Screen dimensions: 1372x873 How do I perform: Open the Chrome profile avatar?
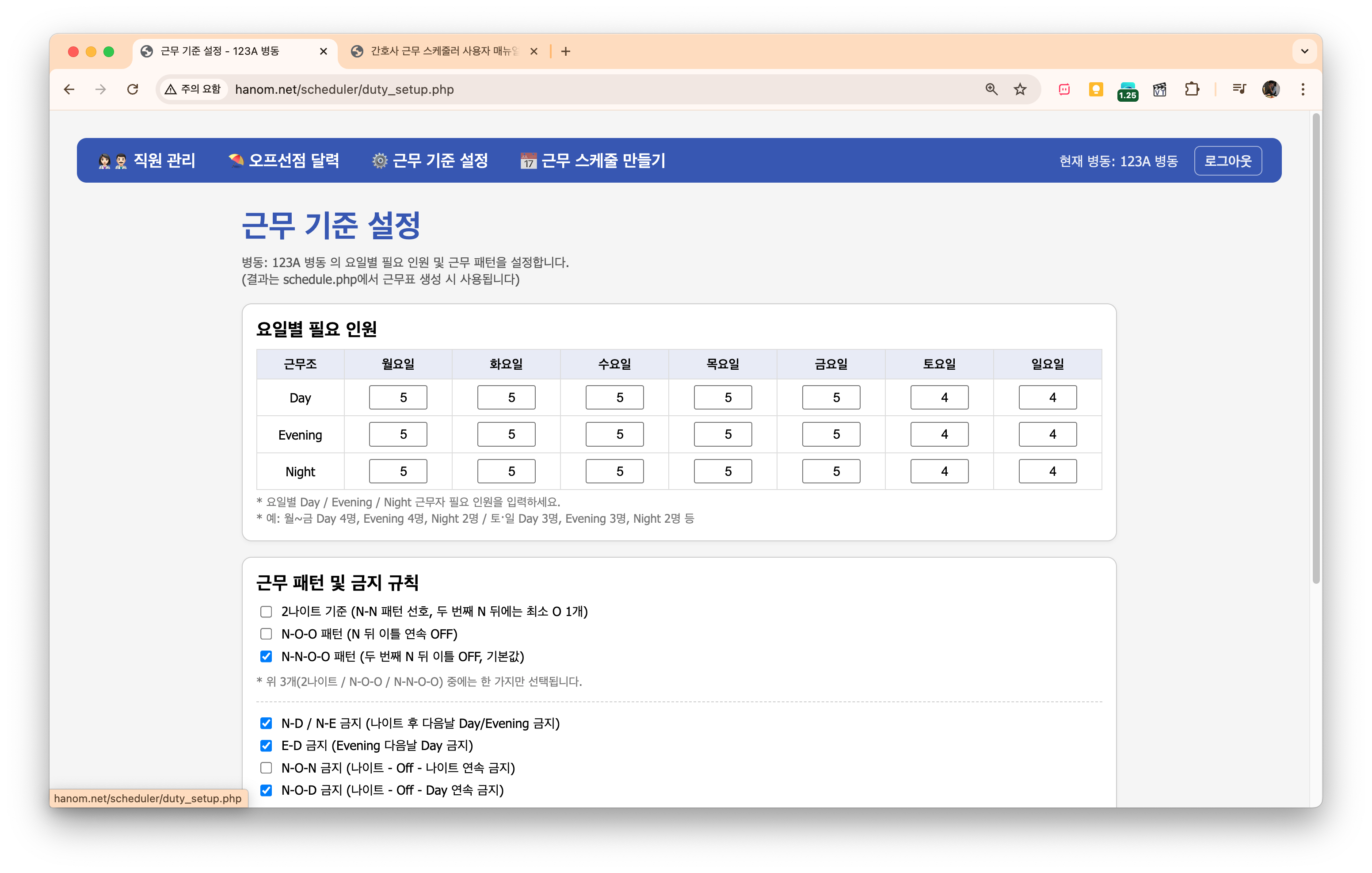(1270, 89)
